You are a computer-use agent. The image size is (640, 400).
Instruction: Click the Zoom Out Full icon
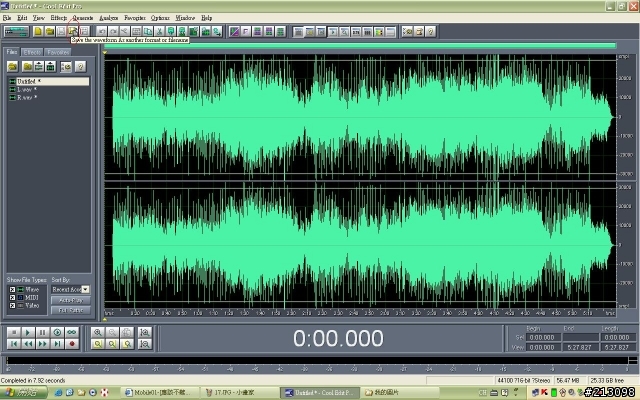tap(127, 332)
